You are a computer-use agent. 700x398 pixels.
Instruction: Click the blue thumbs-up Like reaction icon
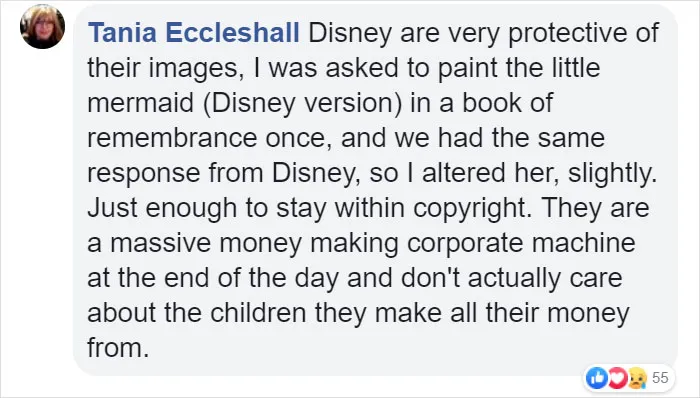[x=597, y=378]
